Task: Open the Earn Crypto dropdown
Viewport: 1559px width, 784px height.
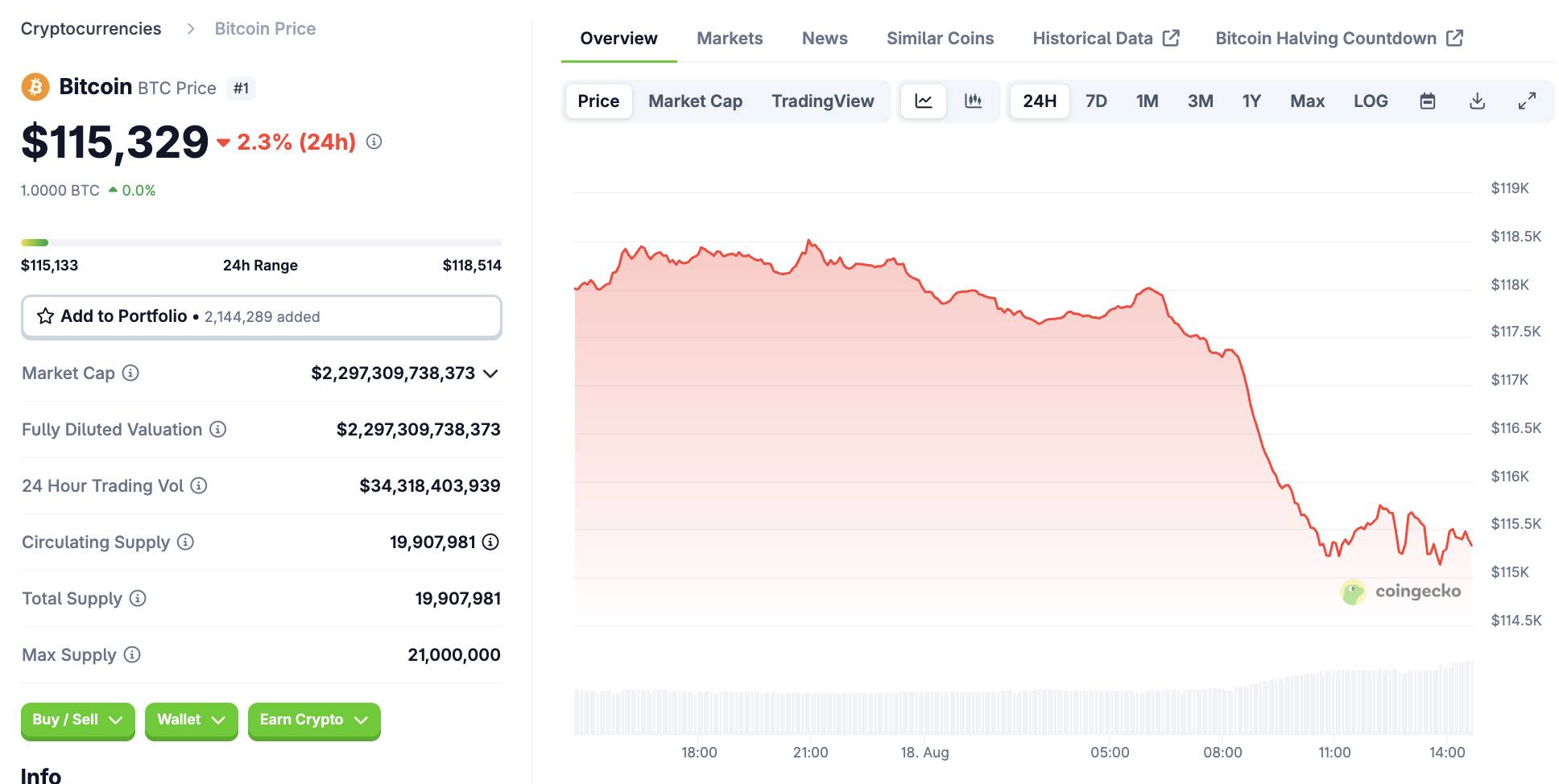Action: (314, 720)
